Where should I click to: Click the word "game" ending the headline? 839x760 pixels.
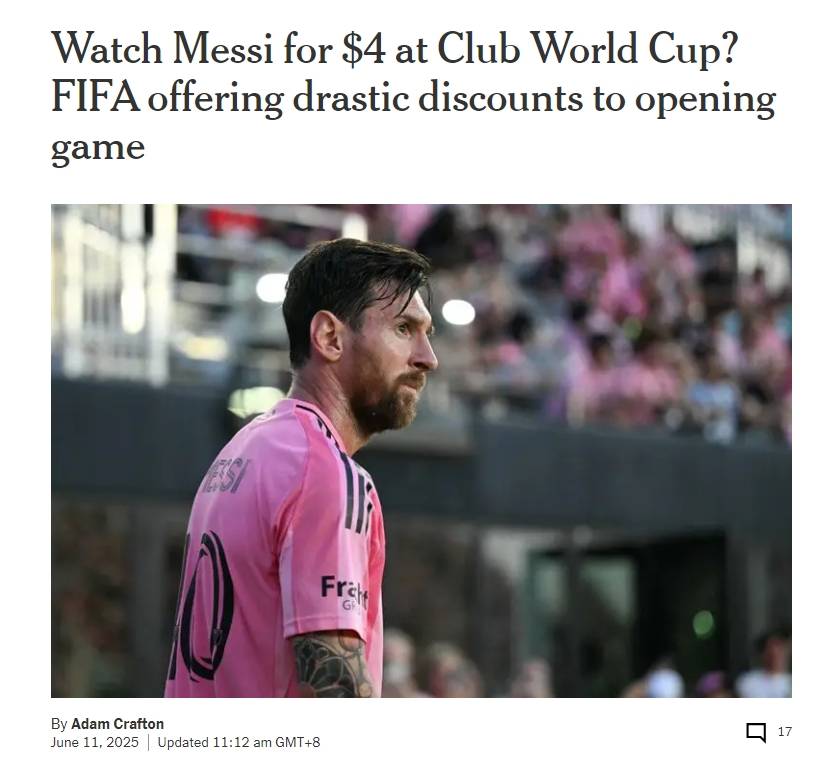coord(98,148)
